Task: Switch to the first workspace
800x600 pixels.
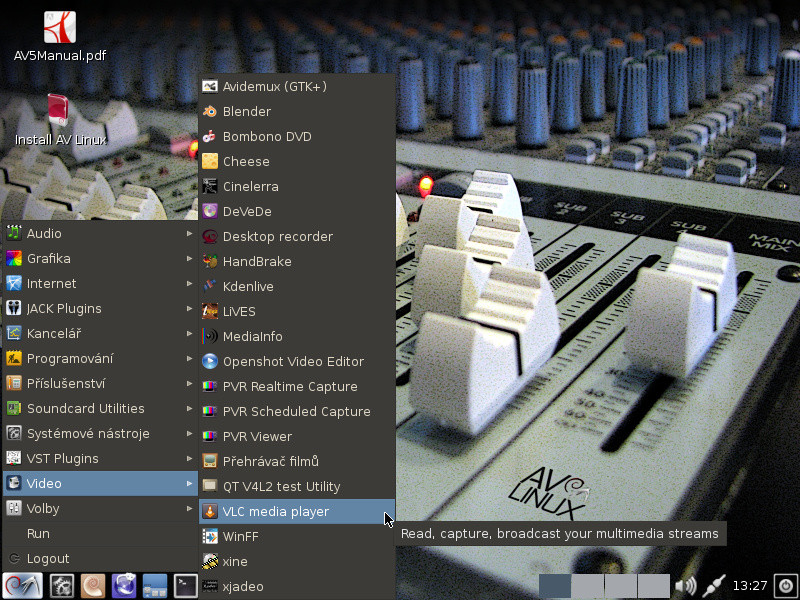Action: 555,586
